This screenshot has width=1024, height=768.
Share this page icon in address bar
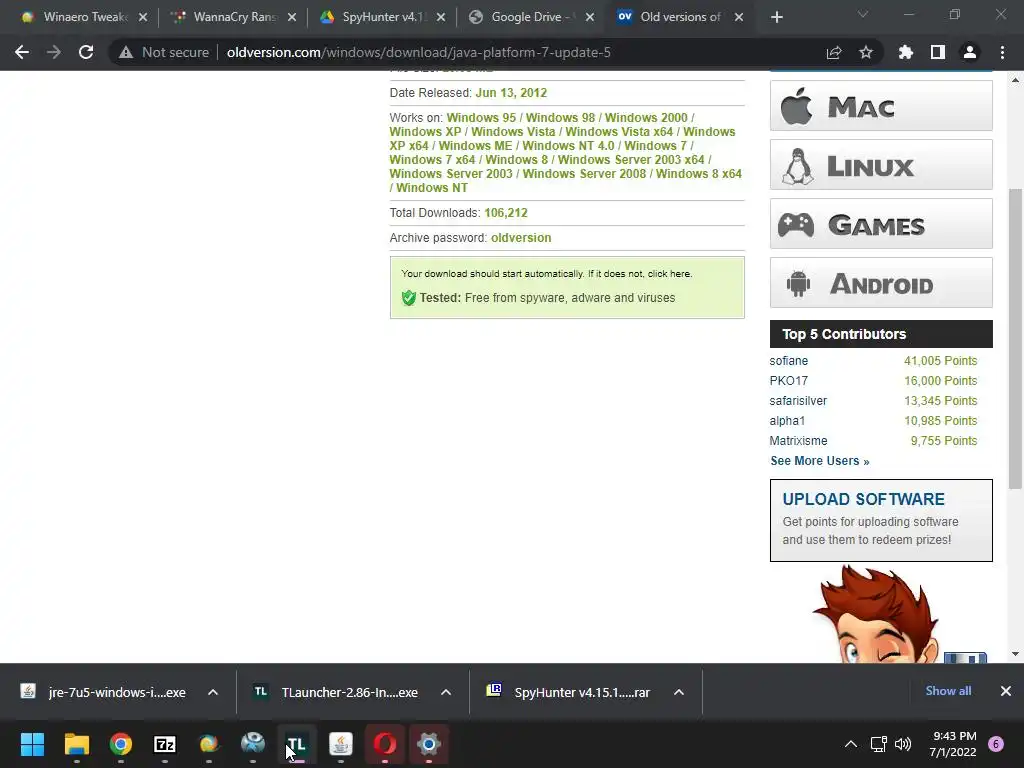point(834,52)
